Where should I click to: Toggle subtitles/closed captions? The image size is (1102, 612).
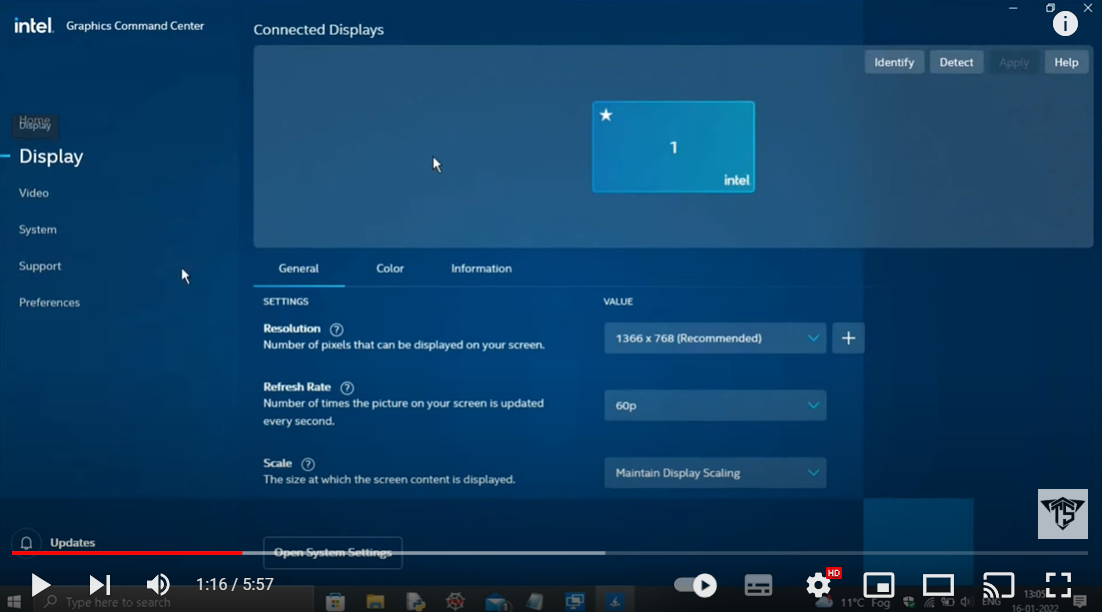[759, 584]
